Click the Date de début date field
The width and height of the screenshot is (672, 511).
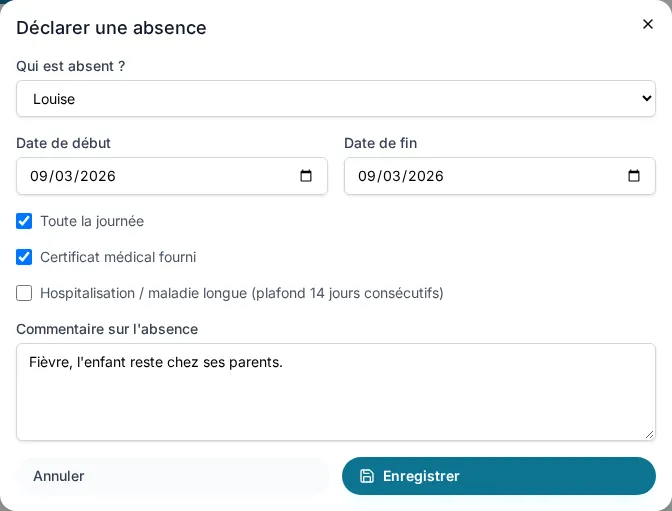(x=172, y=176)
